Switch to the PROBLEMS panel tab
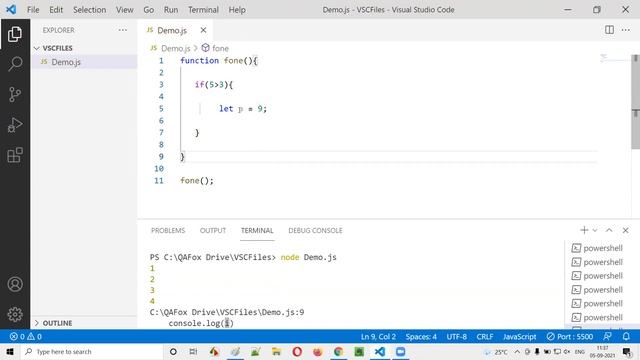The image size is (640, 360). tap(168, 231)
